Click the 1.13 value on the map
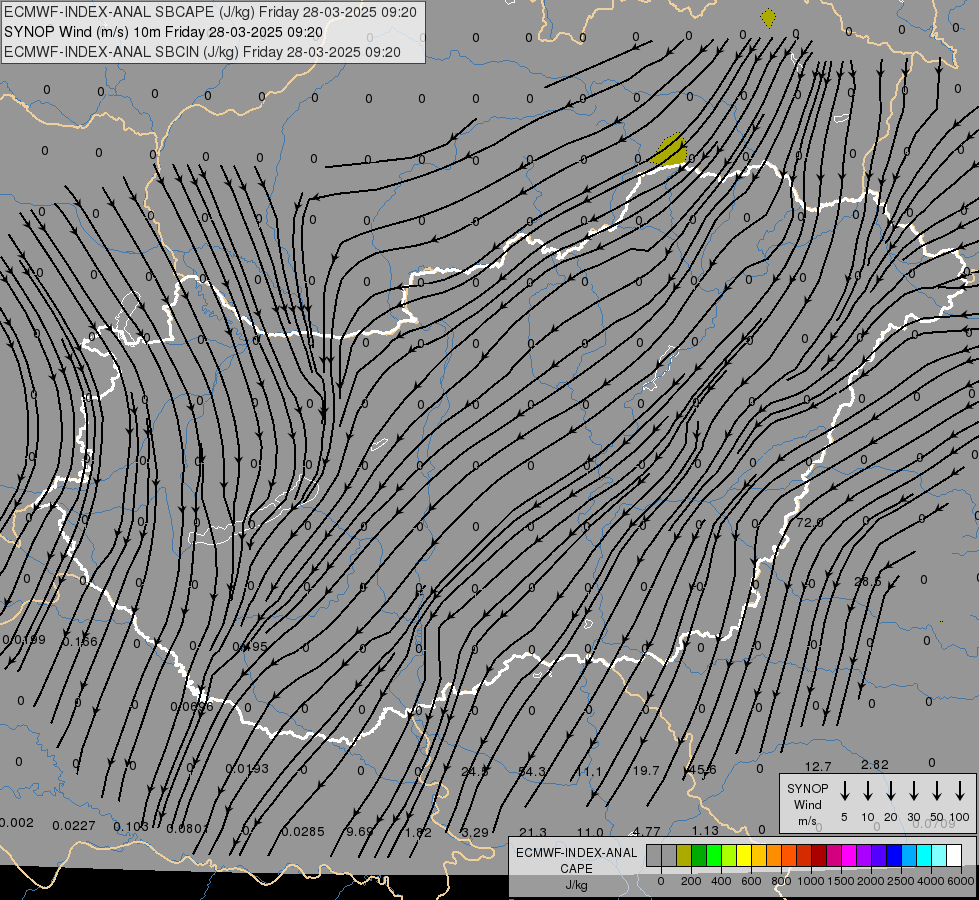The image size is (979, 900). 705,830
